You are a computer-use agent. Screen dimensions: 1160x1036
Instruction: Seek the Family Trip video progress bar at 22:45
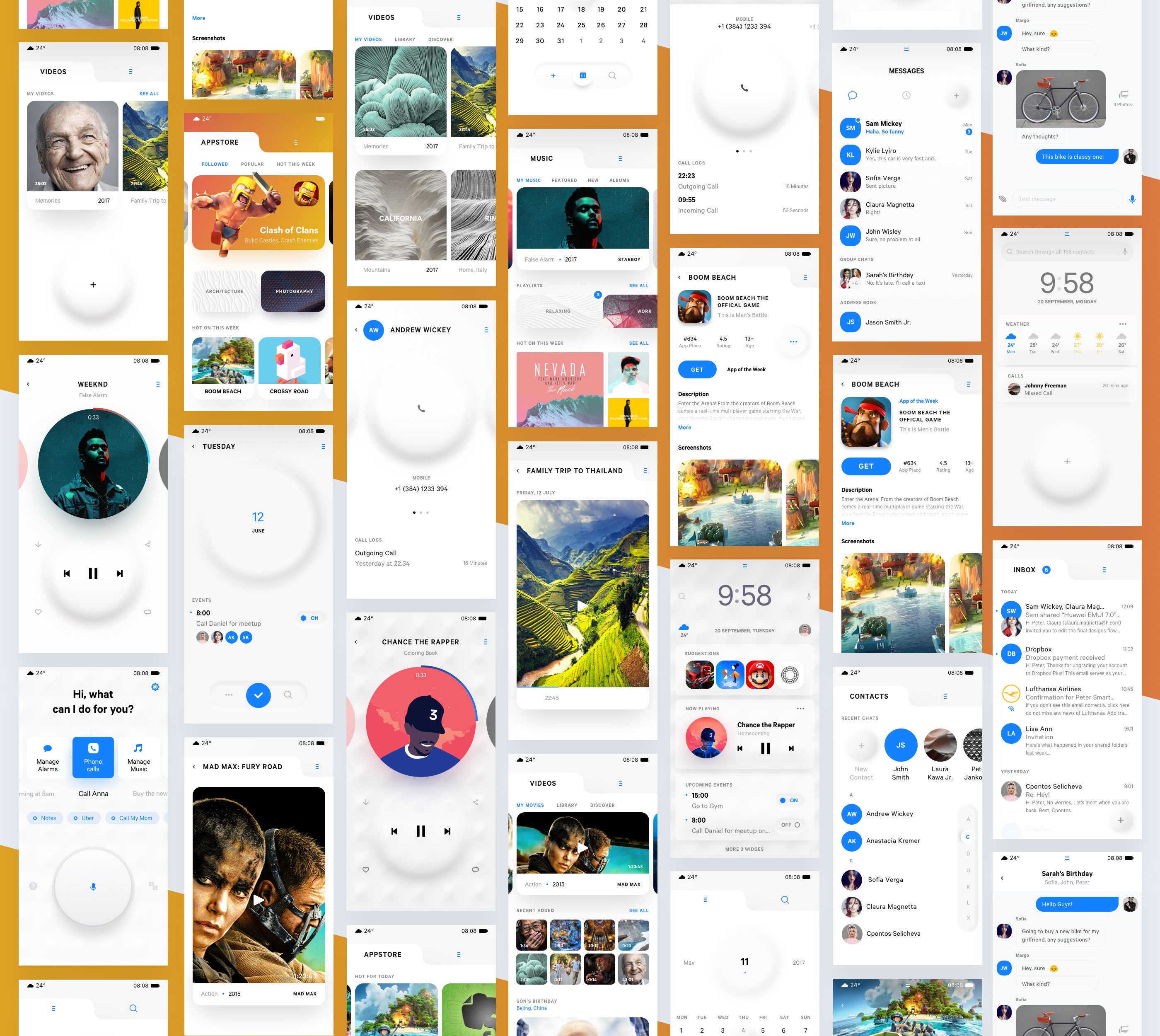click(x=583, y=687)
